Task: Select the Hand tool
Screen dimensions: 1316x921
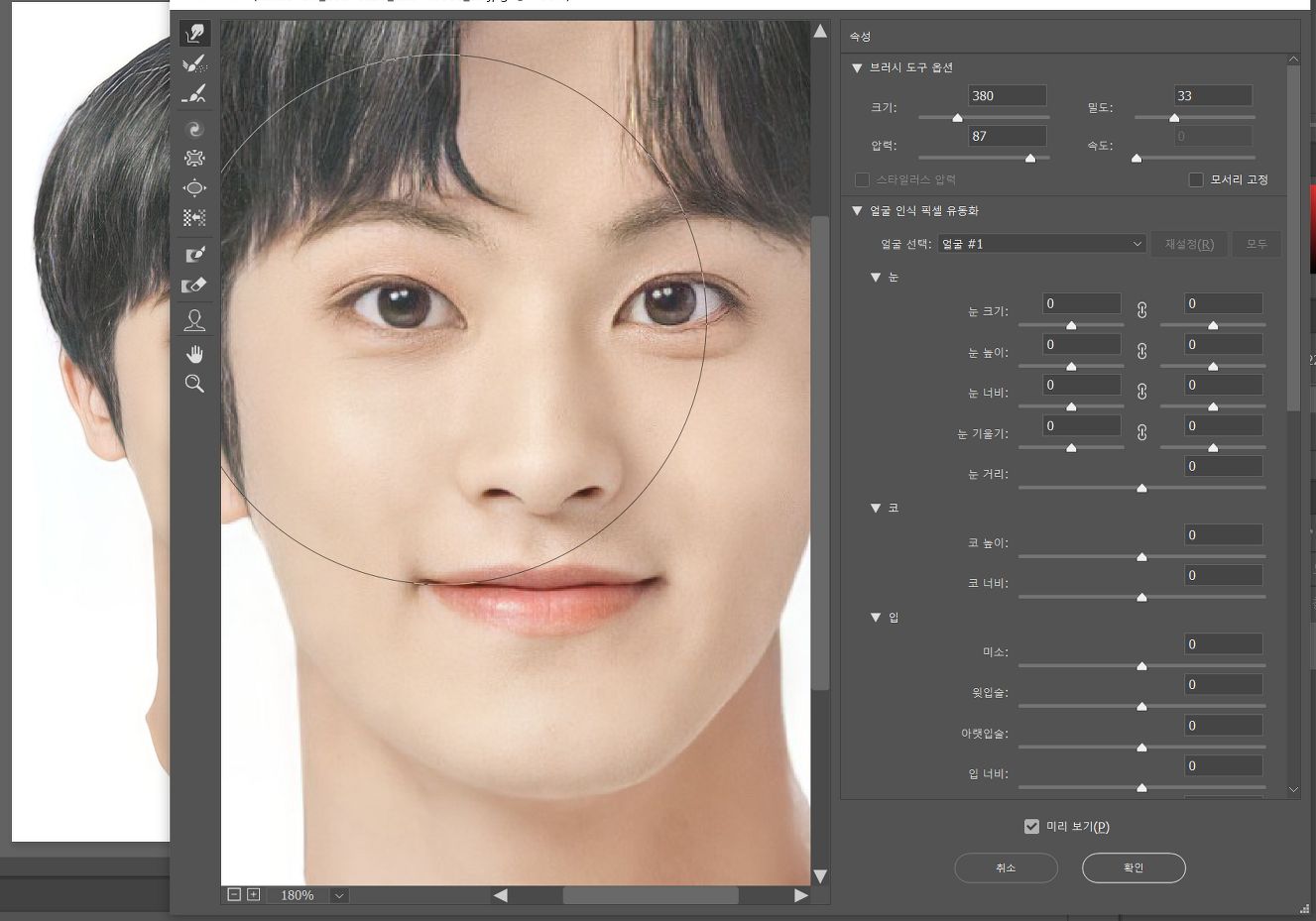Action: [194, 354]
